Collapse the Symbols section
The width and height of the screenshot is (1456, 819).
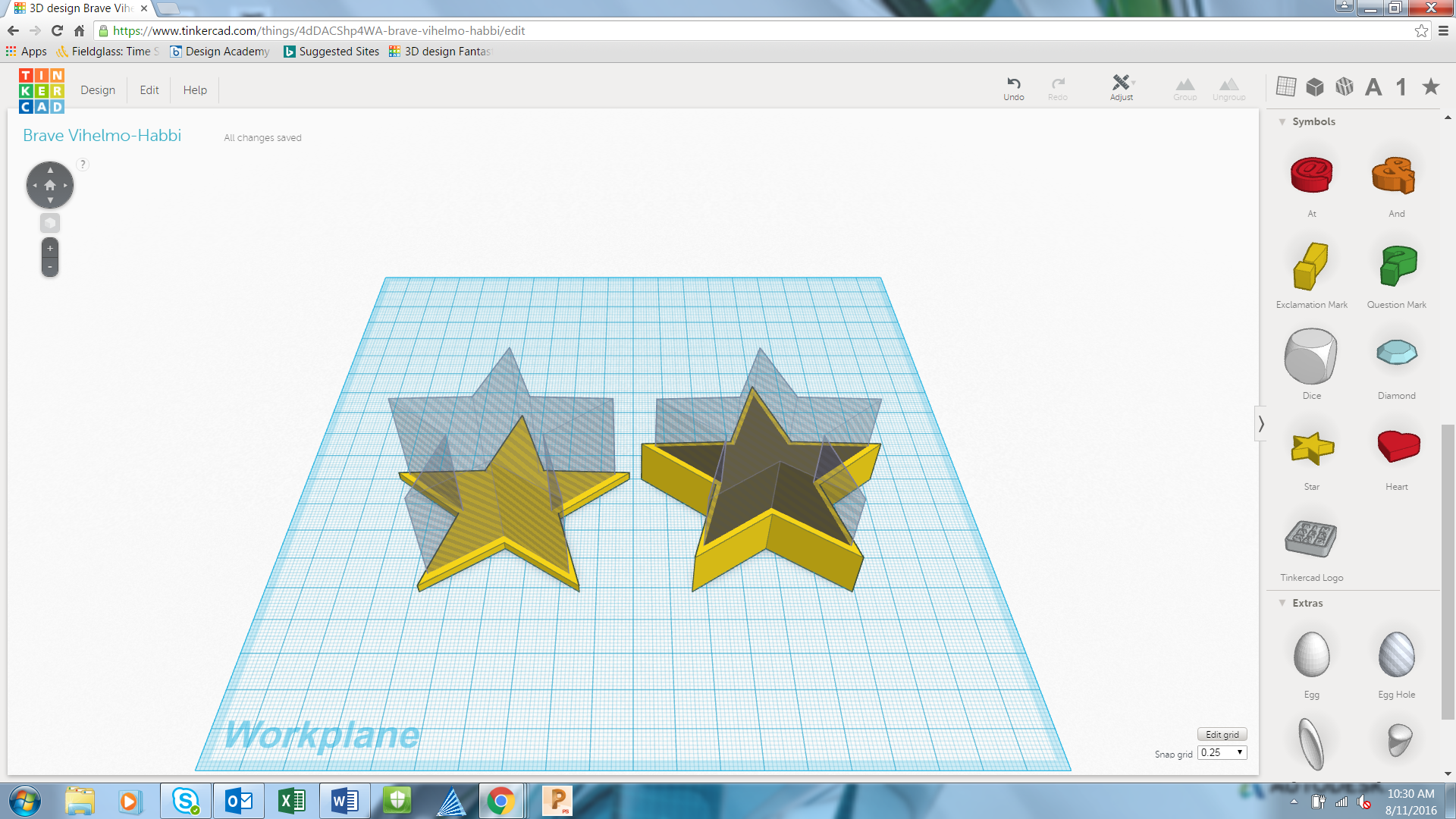[1282, 121]
